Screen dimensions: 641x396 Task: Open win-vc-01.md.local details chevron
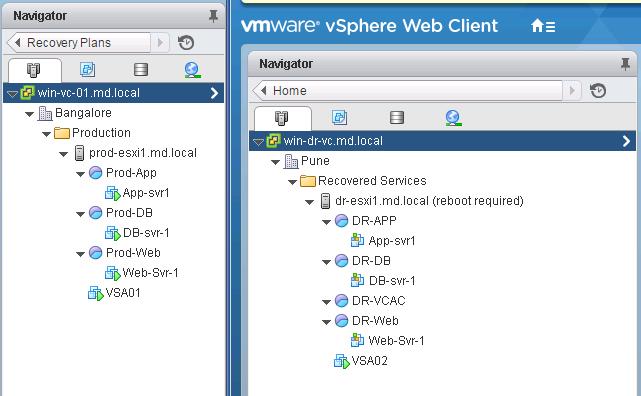[214, 93]
